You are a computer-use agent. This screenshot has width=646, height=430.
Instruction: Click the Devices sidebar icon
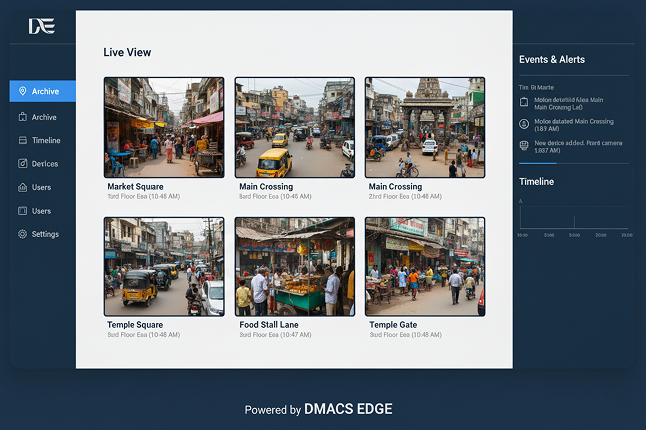(23, 164)
